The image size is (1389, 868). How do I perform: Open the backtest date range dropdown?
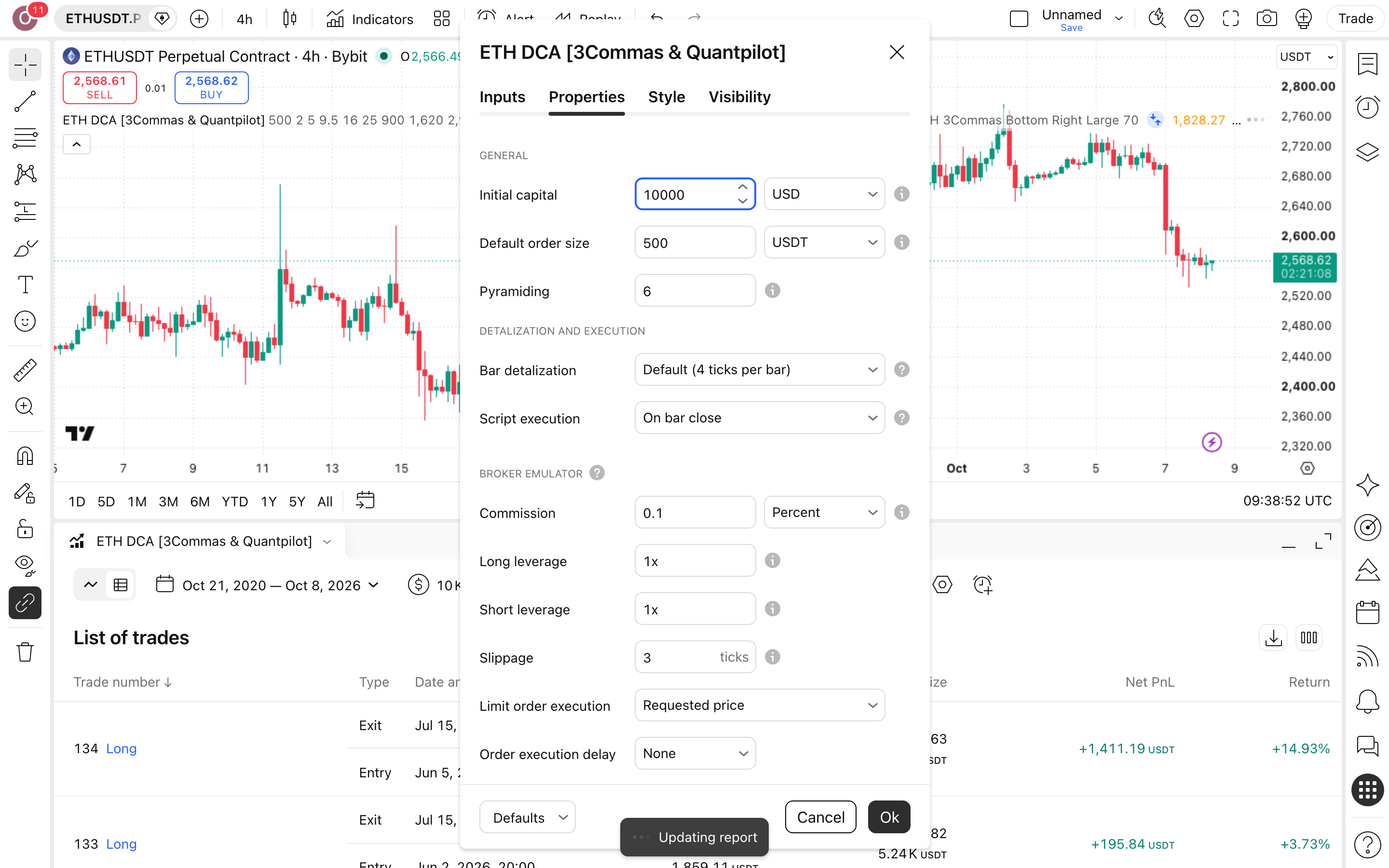[x=268, y=585]
